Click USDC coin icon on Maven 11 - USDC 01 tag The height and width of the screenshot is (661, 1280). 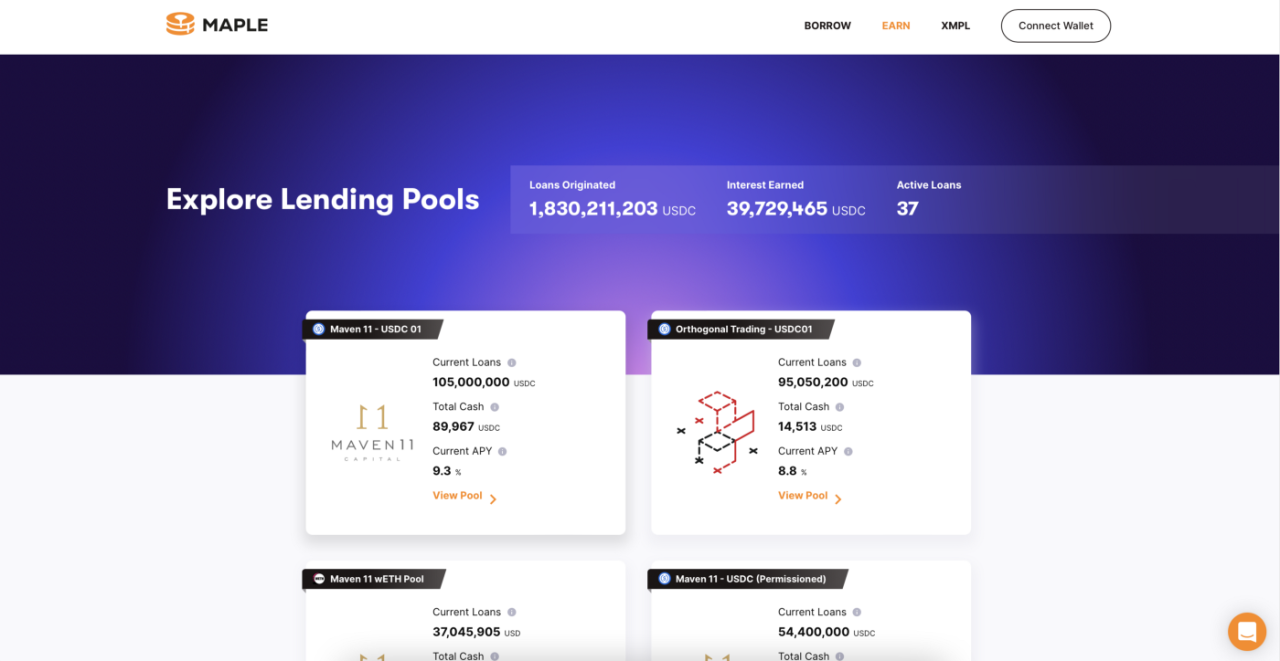coord(319,329)
